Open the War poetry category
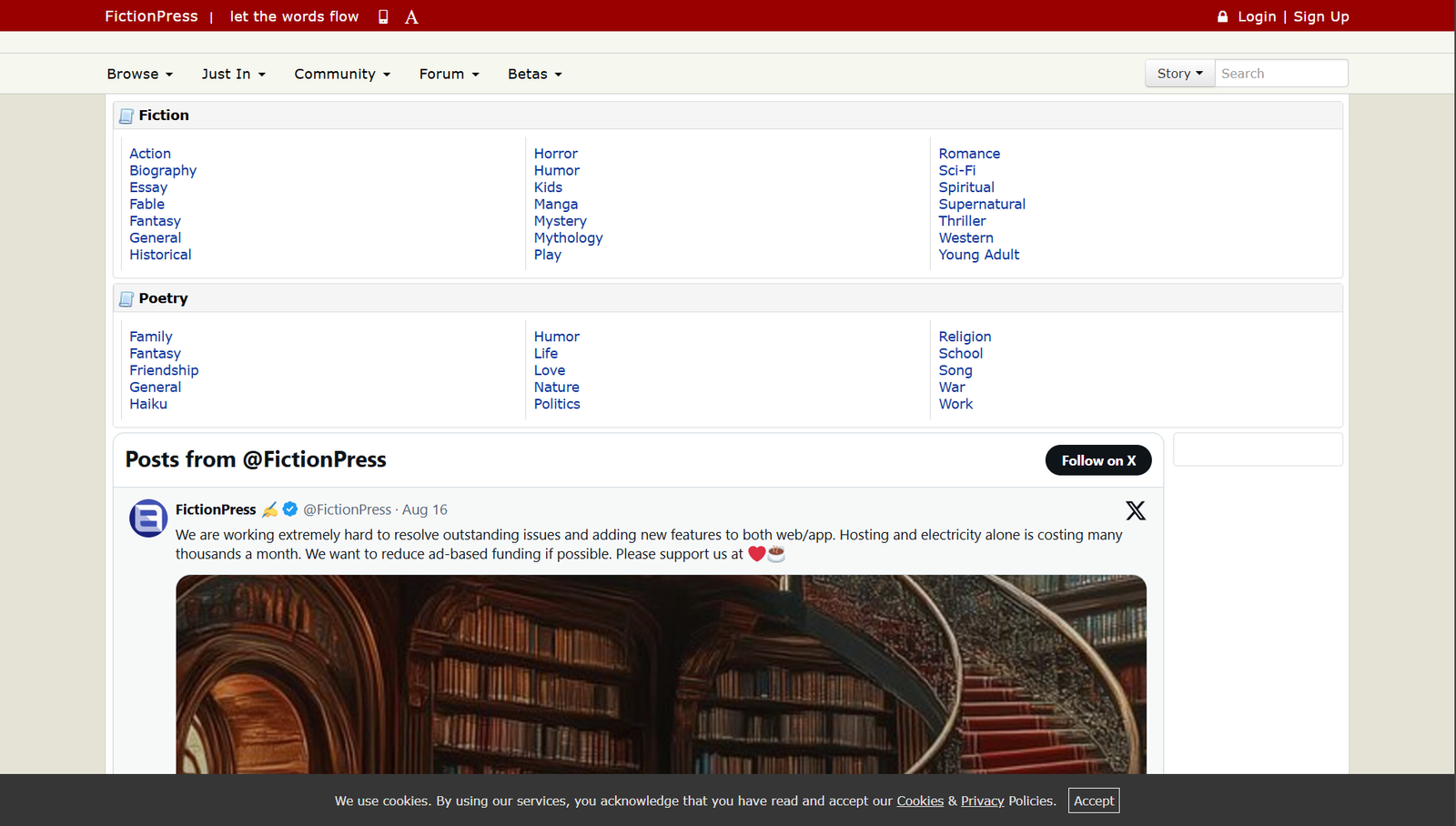Viewport: 1456px width, 826px height. point(952,387)
